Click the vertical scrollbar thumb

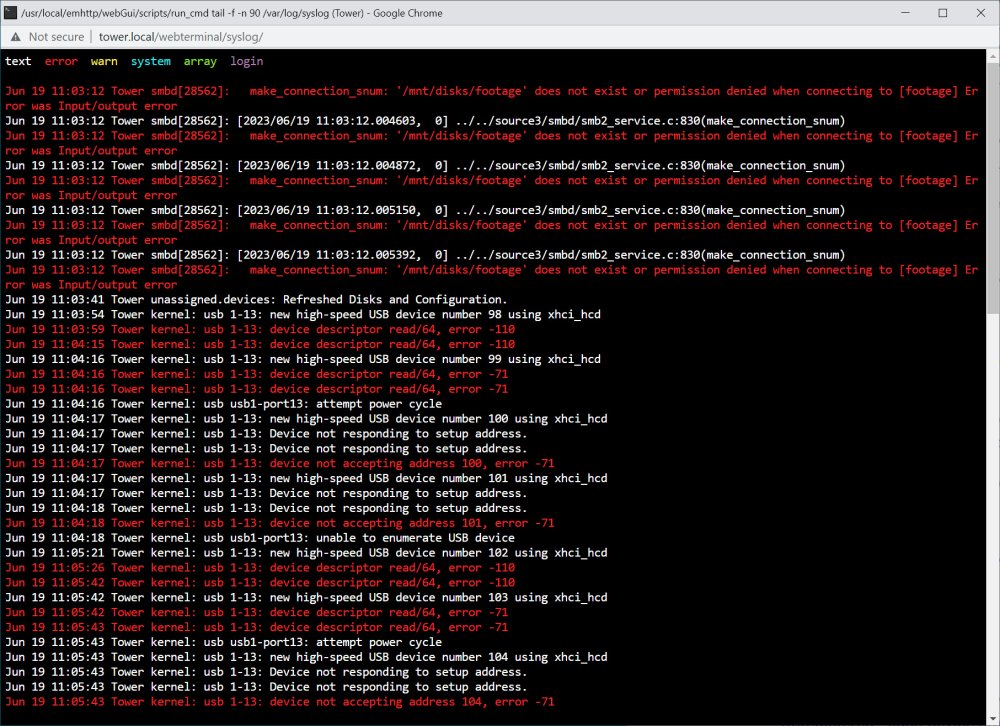click(x=993, y=188)
